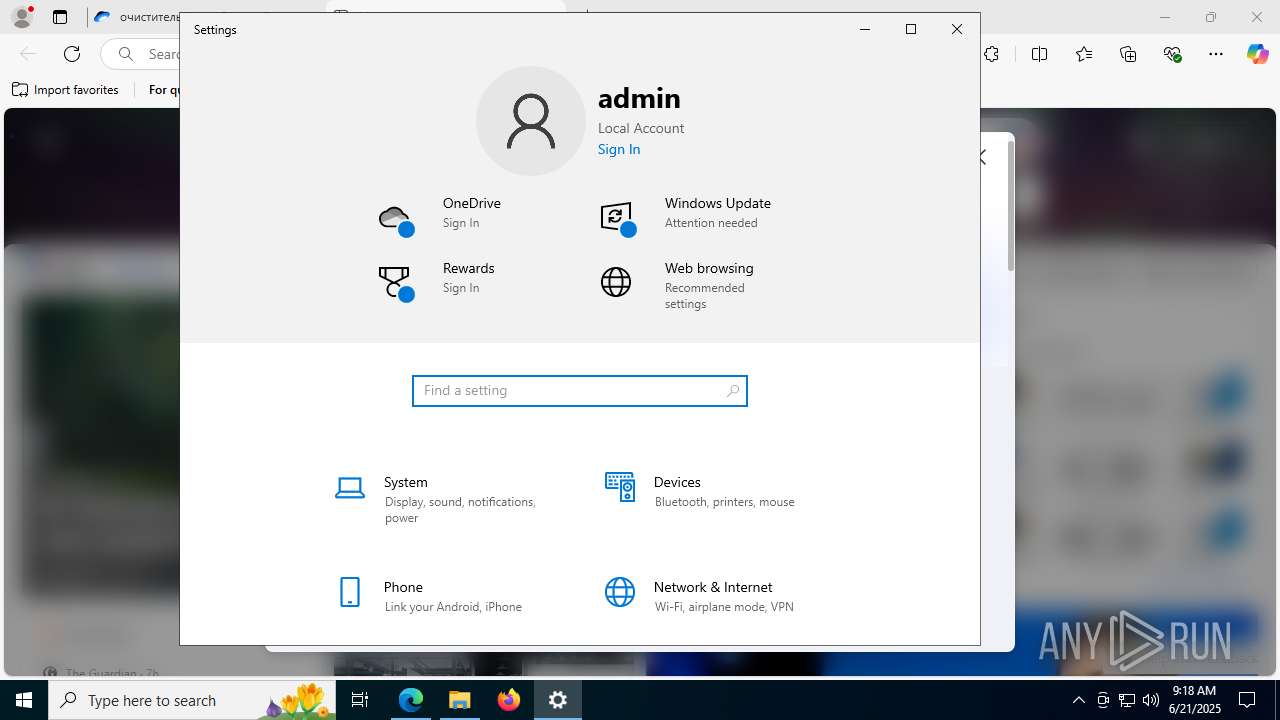This screenshot has width=1280, height=720.
Task: Click Local Account text under admin
Action: 641,128
